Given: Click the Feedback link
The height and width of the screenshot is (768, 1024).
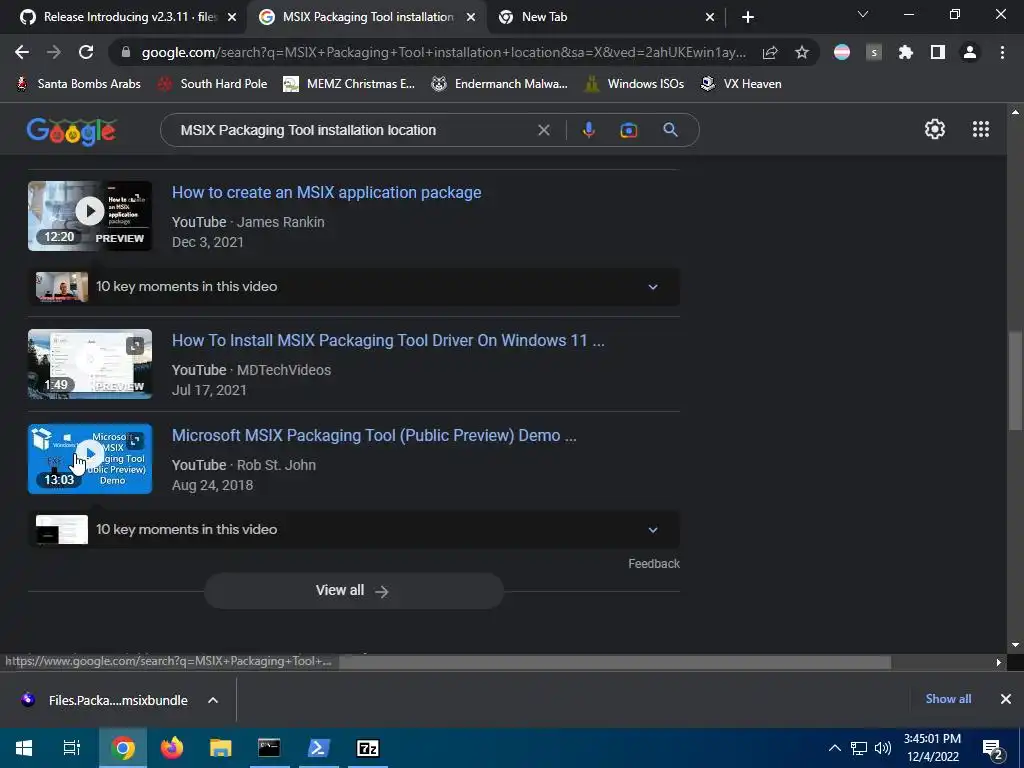Looking at the screenshot, I should [654, 564].
